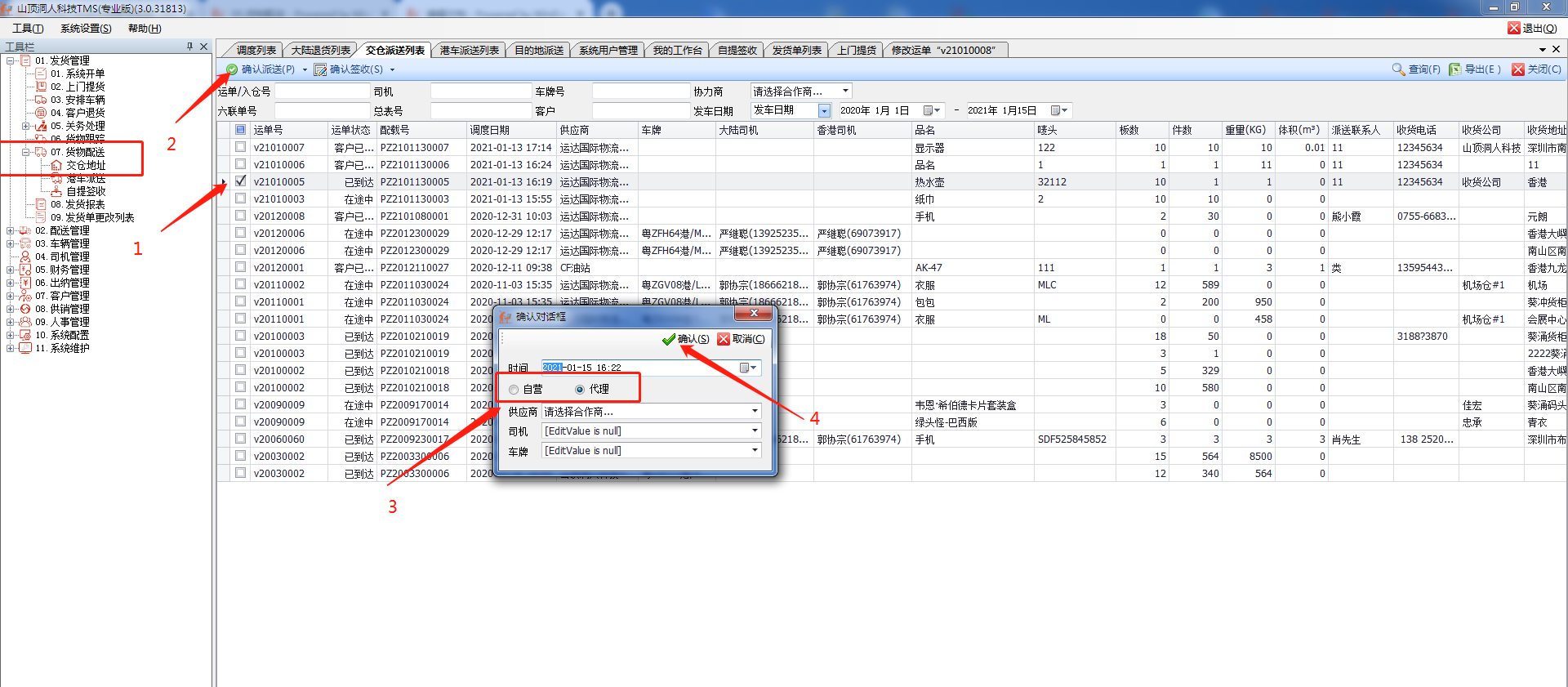Viewport: 1568px width, 687px height.
Task: Click the 查询(F) magnifier search icon
Action: pyautogui.click(x=1398, y=69)
